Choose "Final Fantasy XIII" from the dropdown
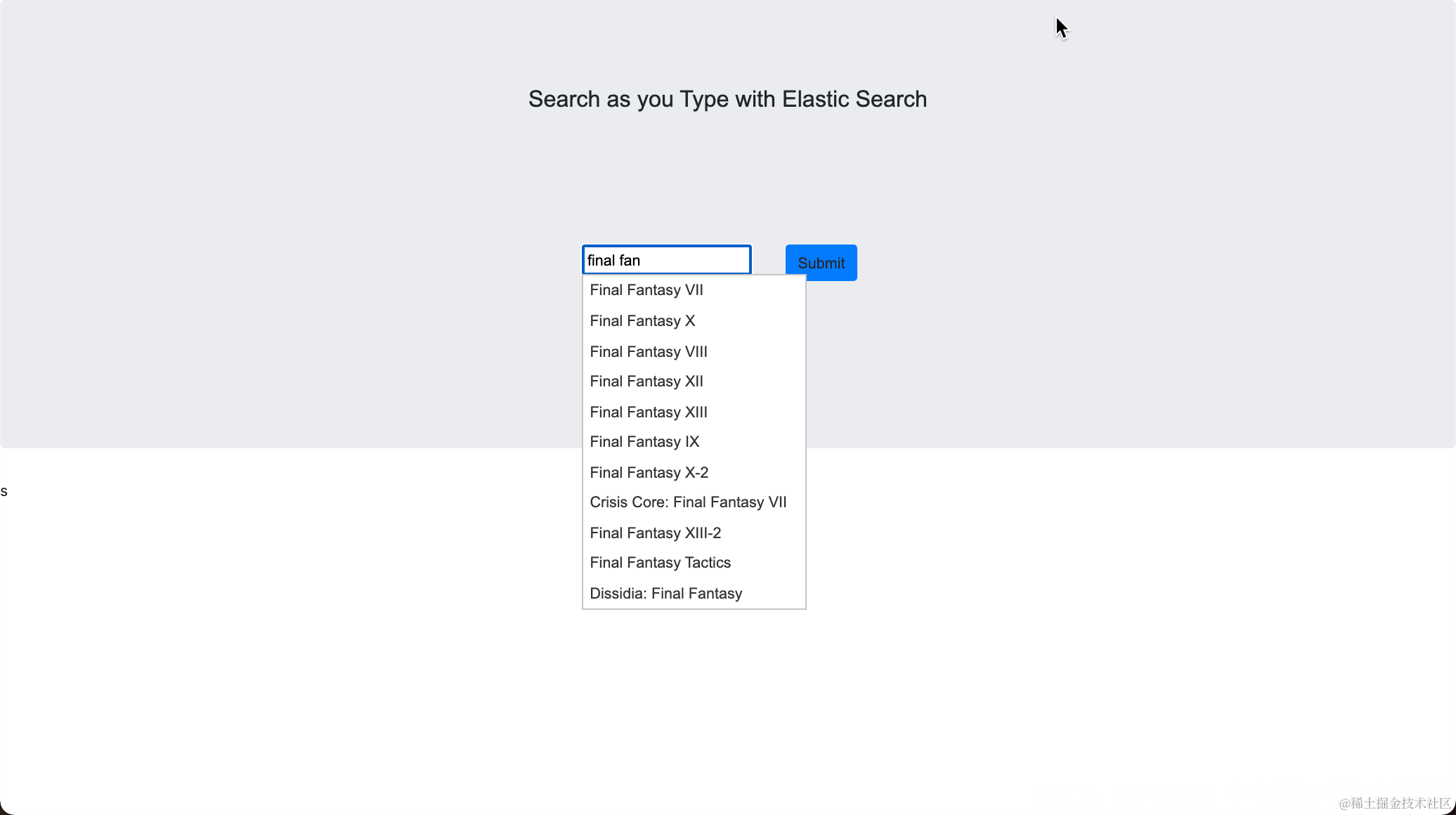The width and height of the screenshot is (1456, 815). tap(649, 412)
